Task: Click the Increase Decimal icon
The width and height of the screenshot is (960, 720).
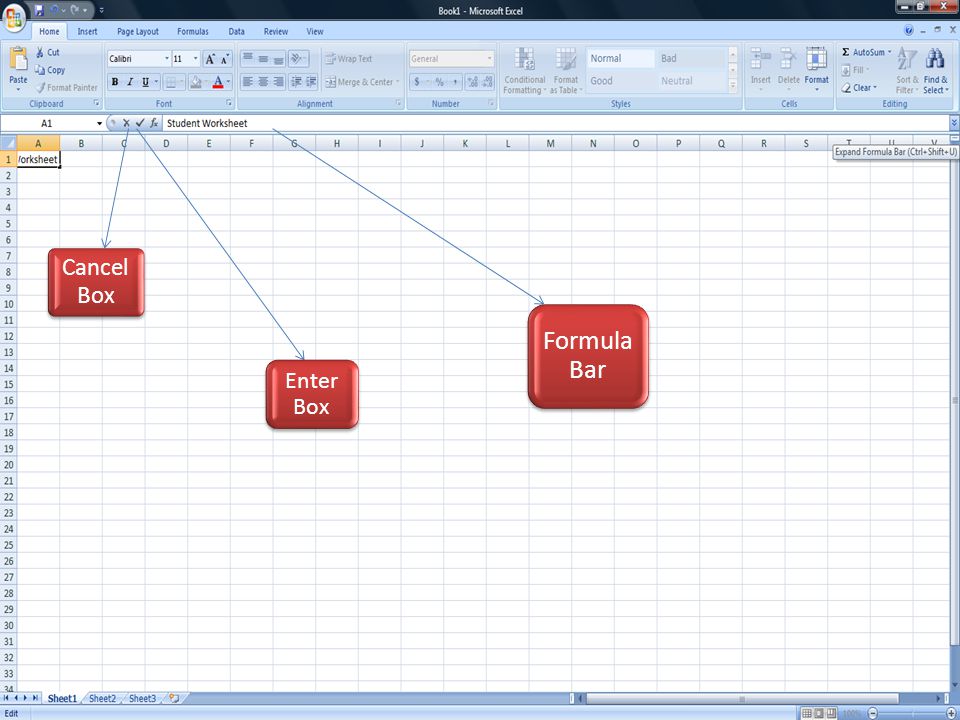Action: pyautogui.click(x=473, y=82)
